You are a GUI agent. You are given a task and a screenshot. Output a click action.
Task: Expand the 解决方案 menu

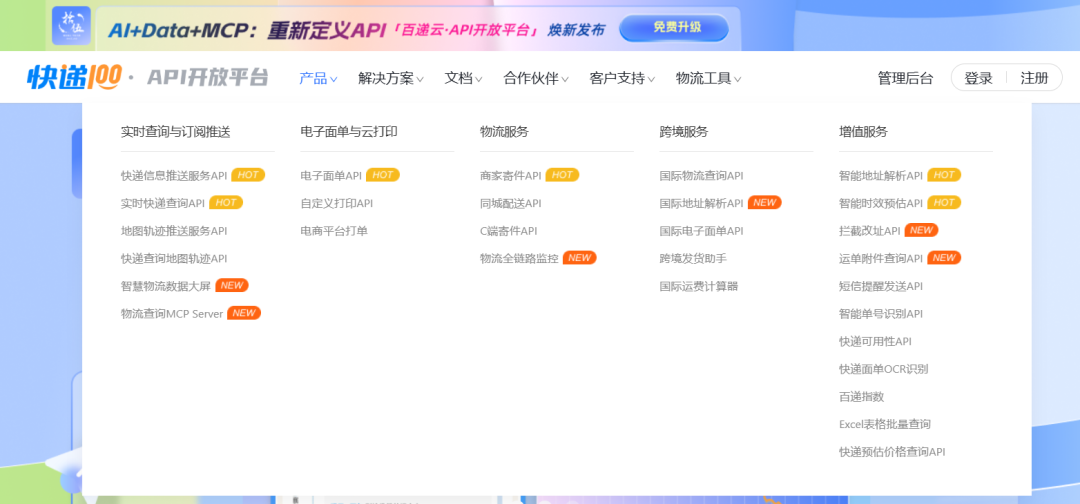click(391, 78)
